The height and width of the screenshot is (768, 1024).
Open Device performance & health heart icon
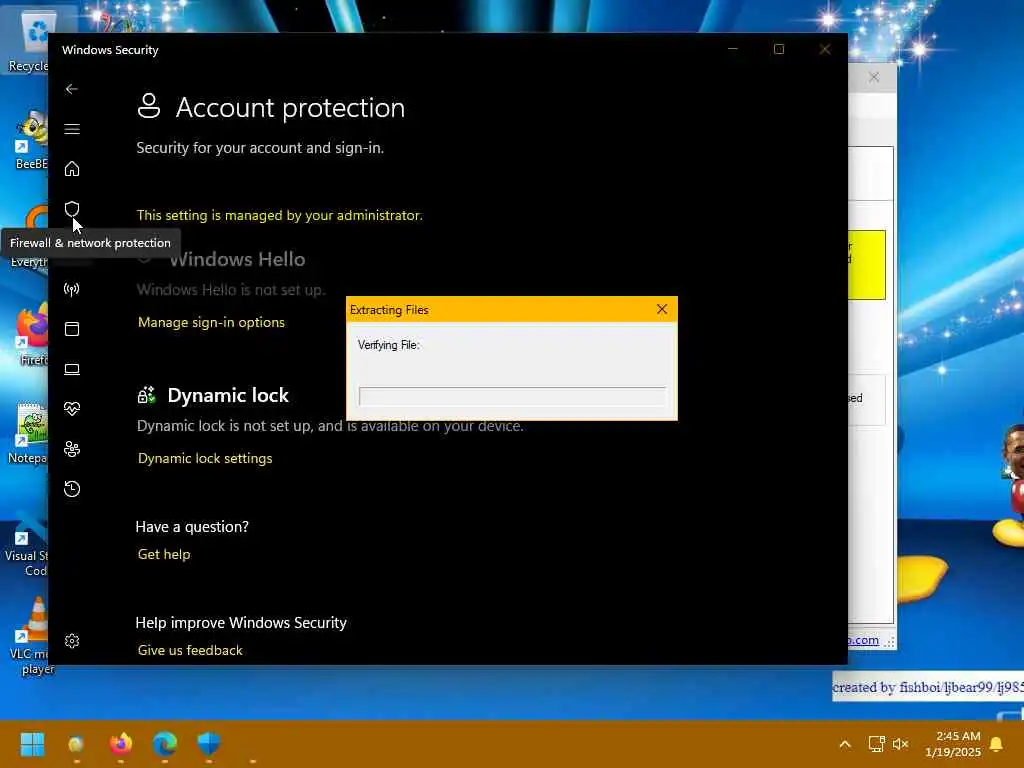point(72,409)
